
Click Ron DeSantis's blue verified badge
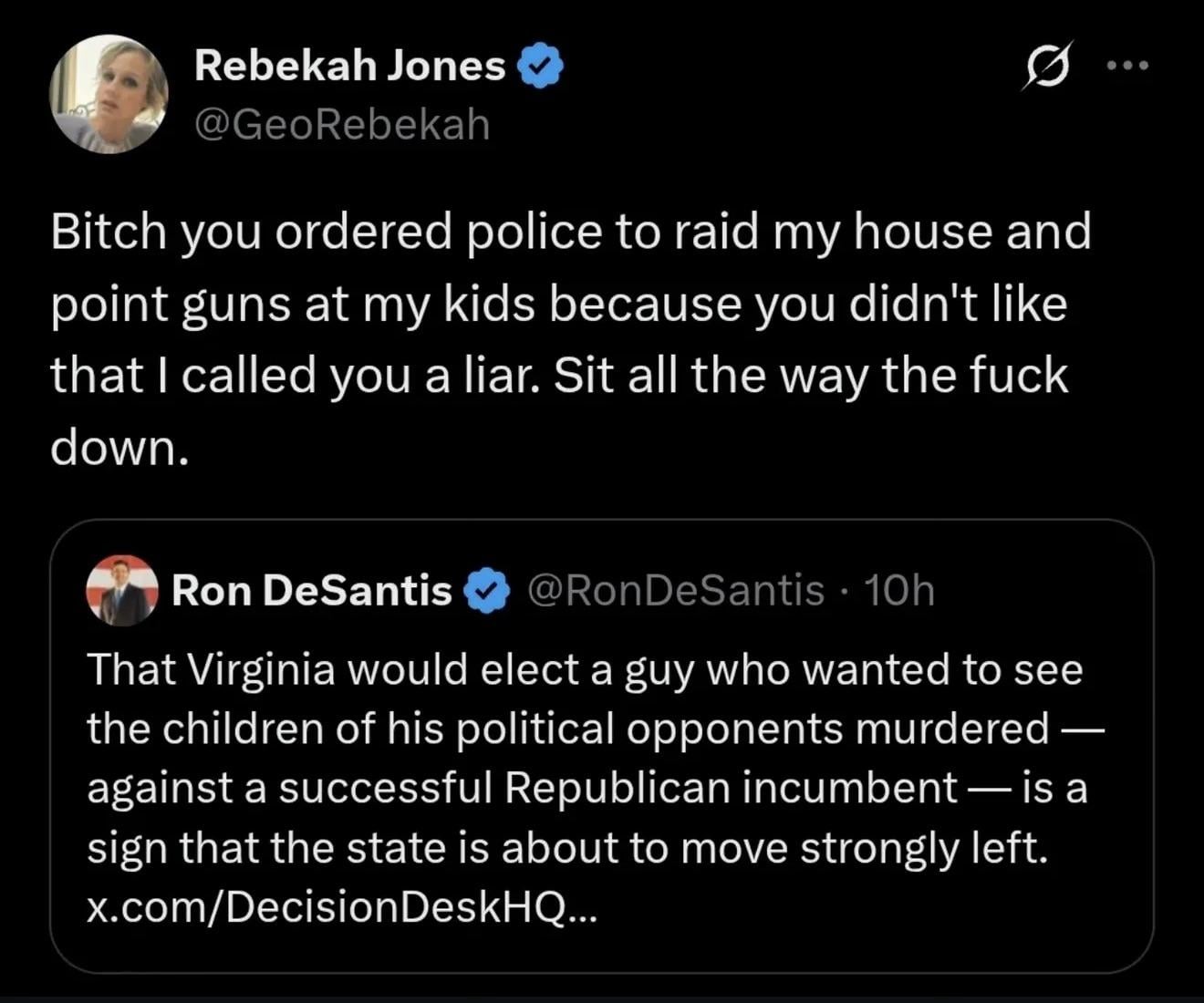tap(487, 591)
